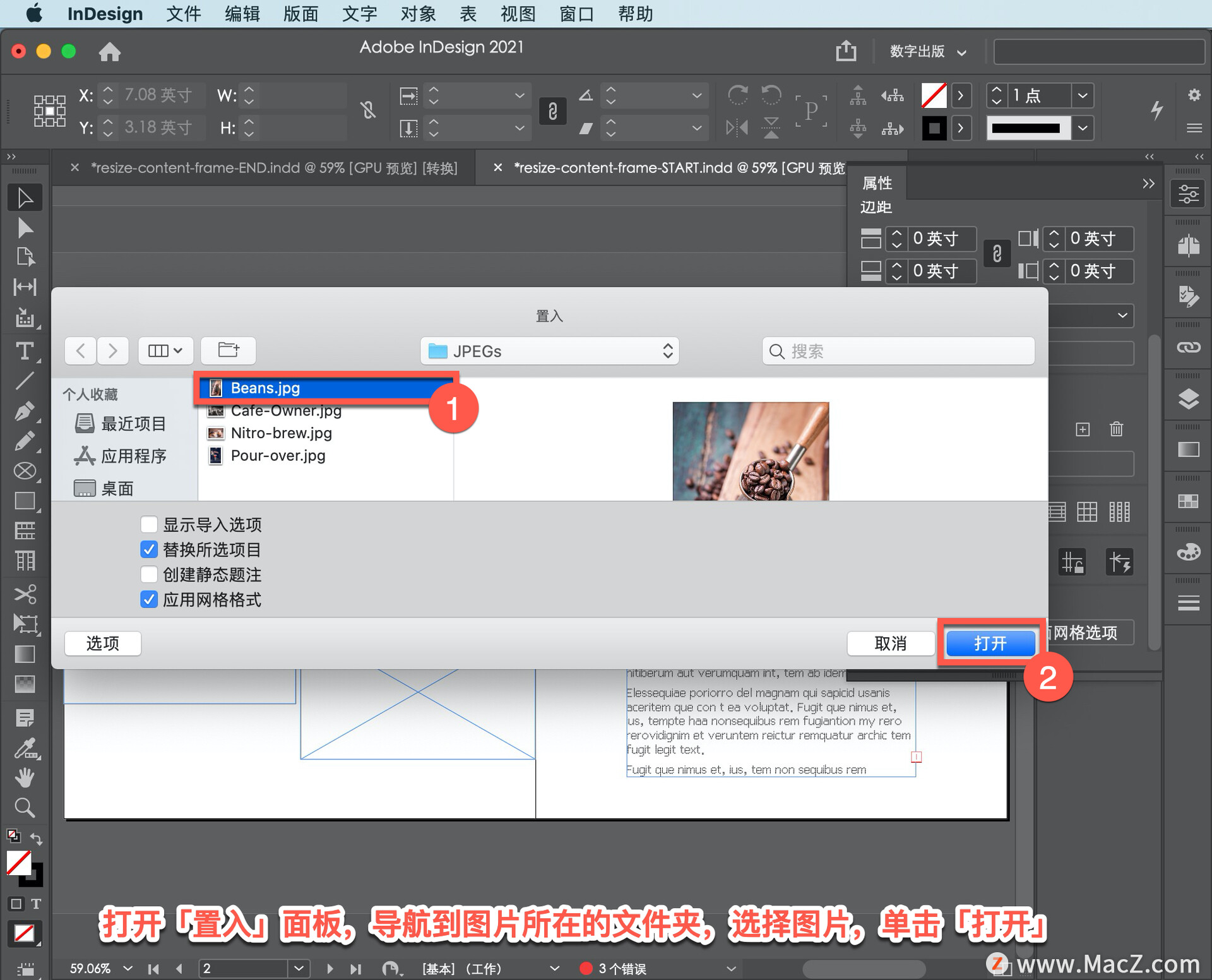The image size is (1212, 980).
Task: Click fill/stroke swatch in toolbox
Action: [x=24, y=868]
